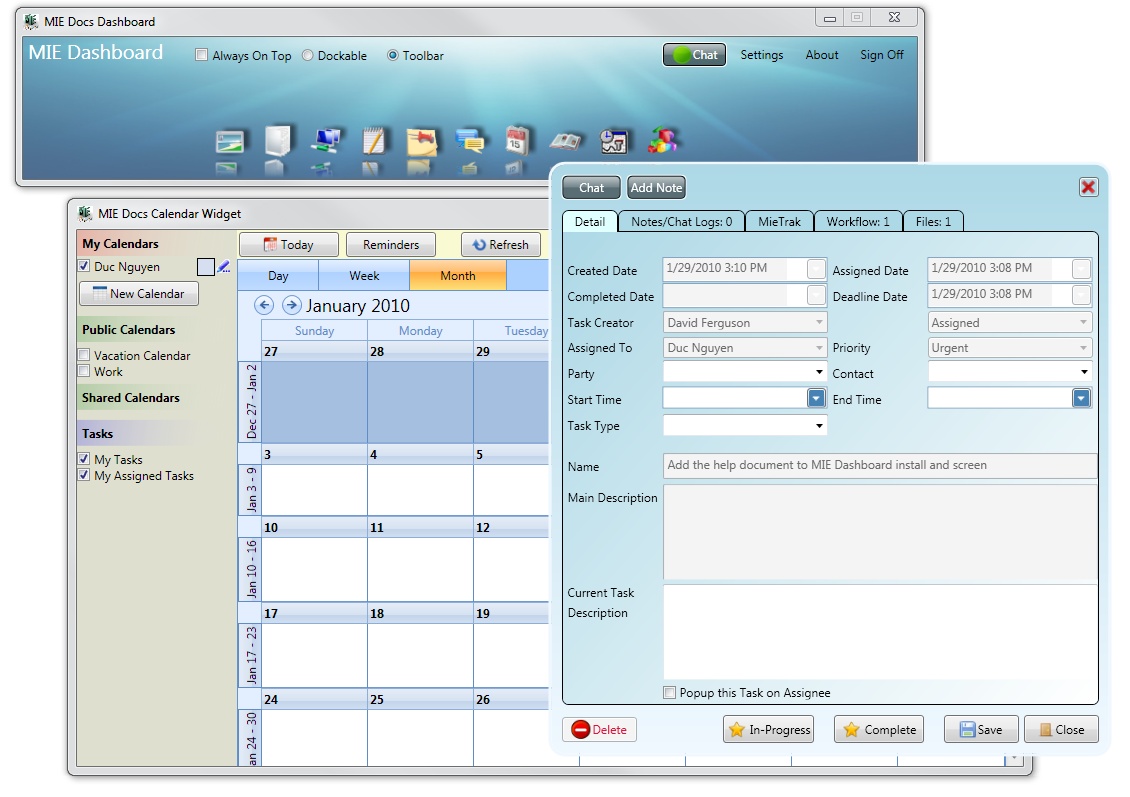
Task: Open the calendar icon in Dashboard toolbar
Action: point(517,141)
